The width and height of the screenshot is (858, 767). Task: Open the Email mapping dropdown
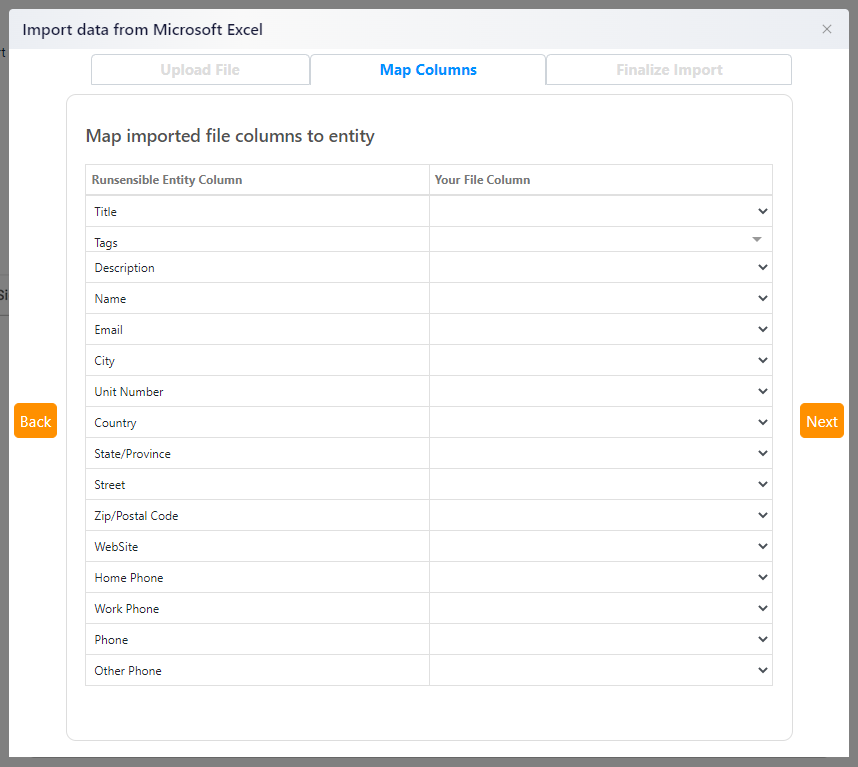click(601, 329)
